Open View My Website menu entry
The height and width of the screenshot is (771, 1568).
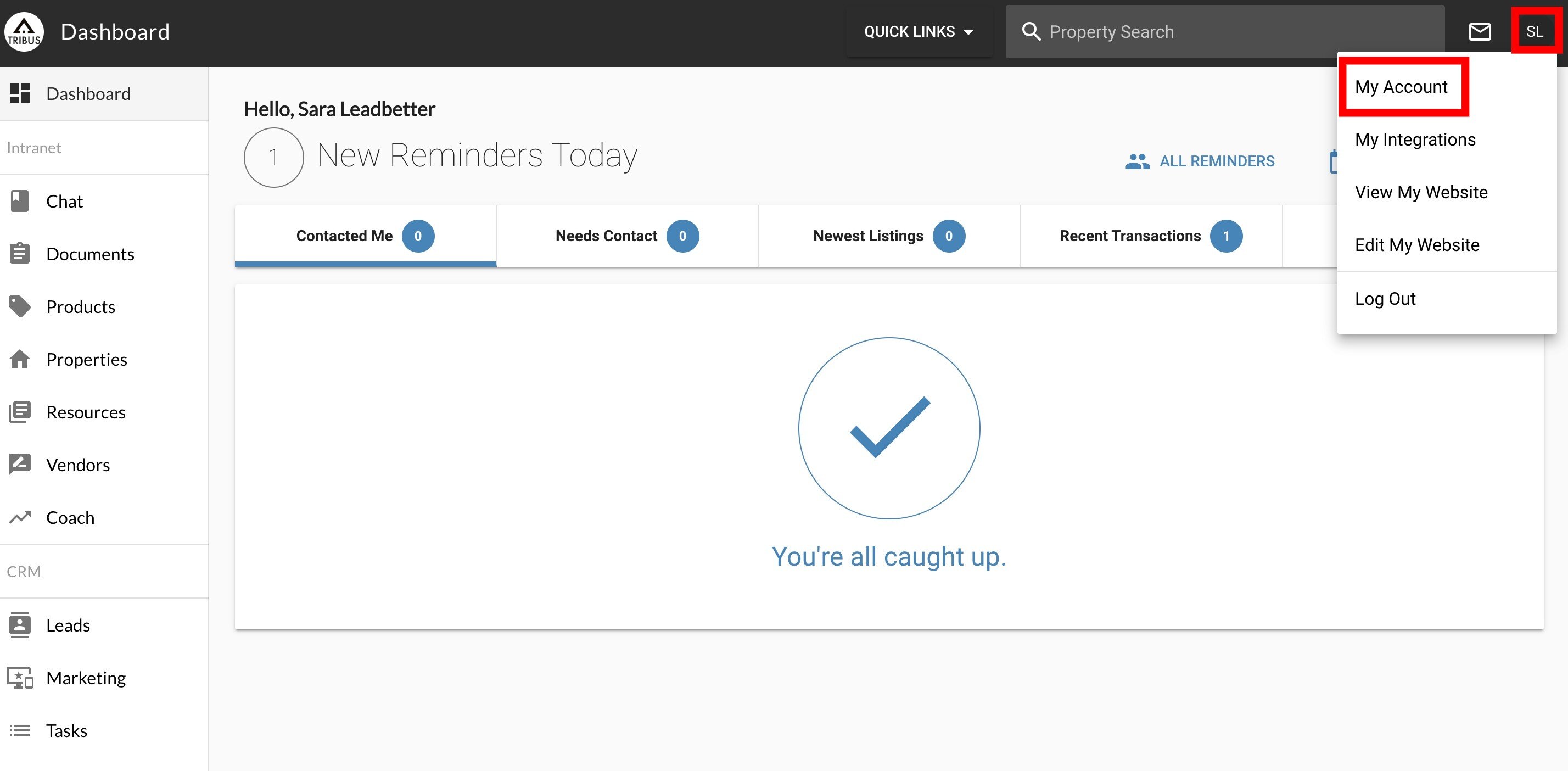[1446, 192]
